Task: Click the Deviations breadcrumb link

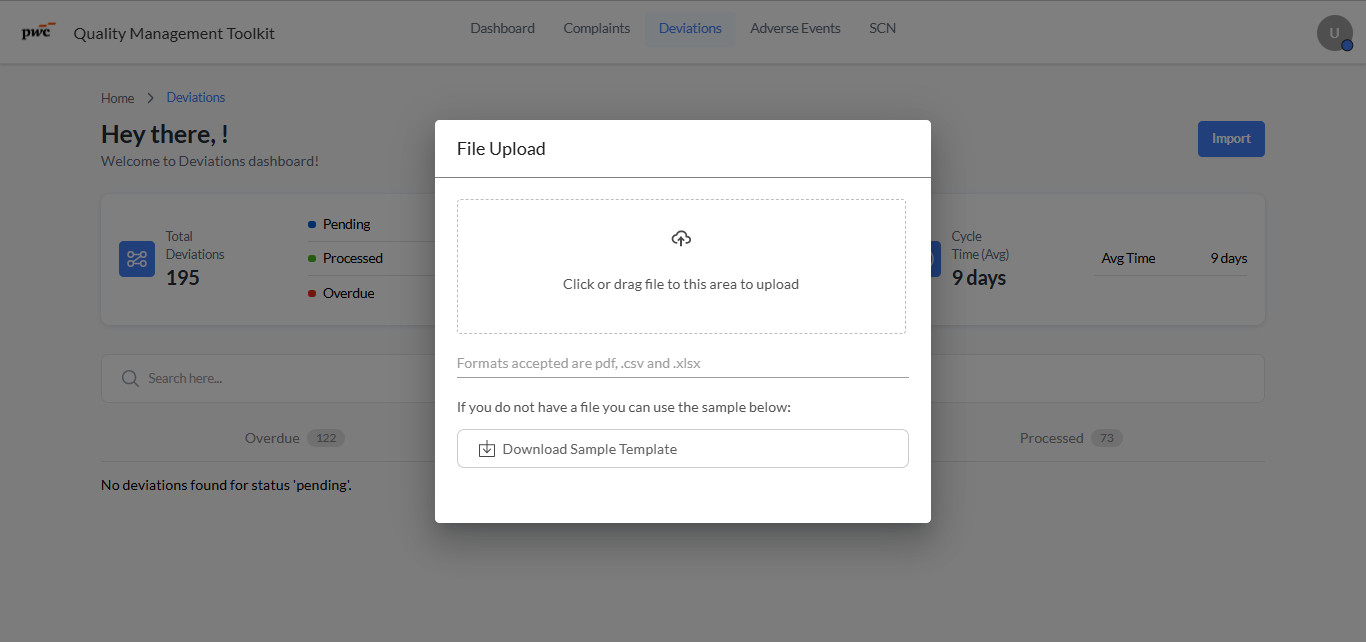Action: [196, 97]
